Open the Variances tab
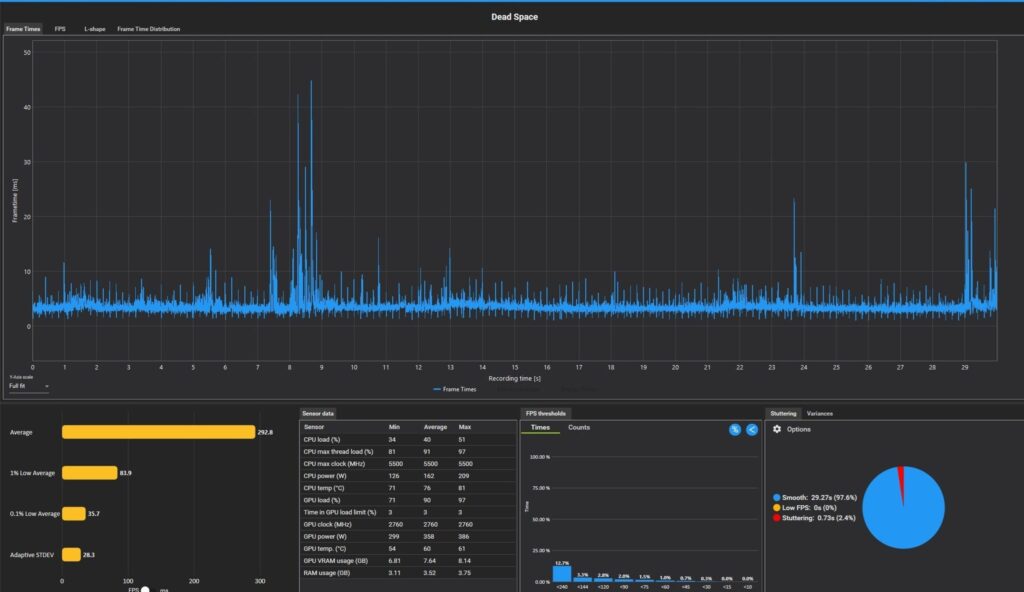Viewport: 1024px width, 592px height. (x=820, y=414)
